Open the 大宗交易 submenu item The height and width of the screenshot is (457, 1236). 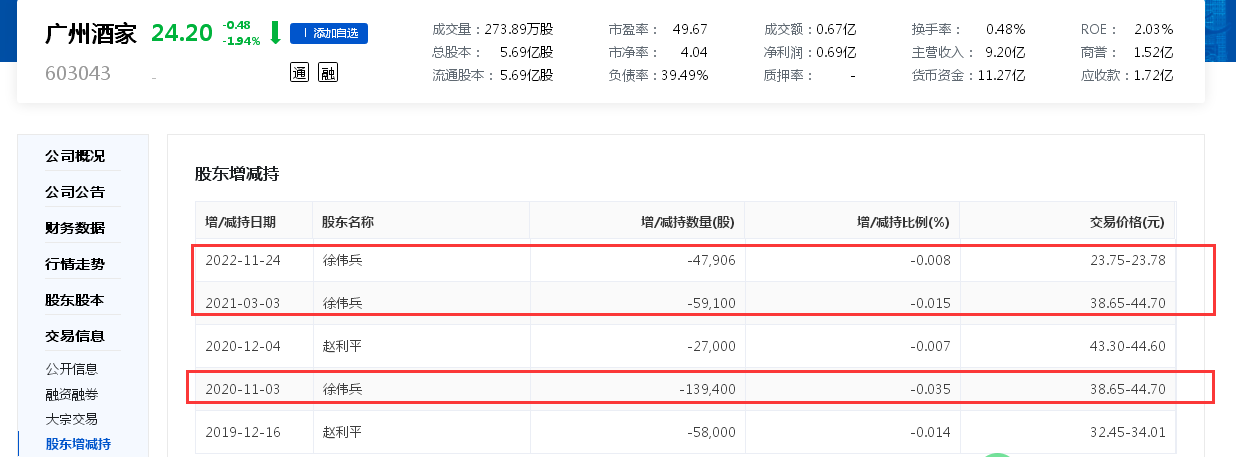point(72,419)
